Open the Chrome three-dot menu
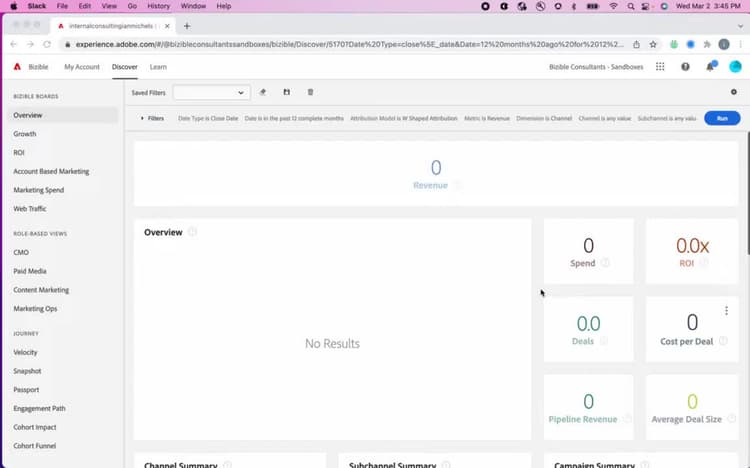This screenshot has width=750, height=468. pyautogui.click(x=740, y=45)
